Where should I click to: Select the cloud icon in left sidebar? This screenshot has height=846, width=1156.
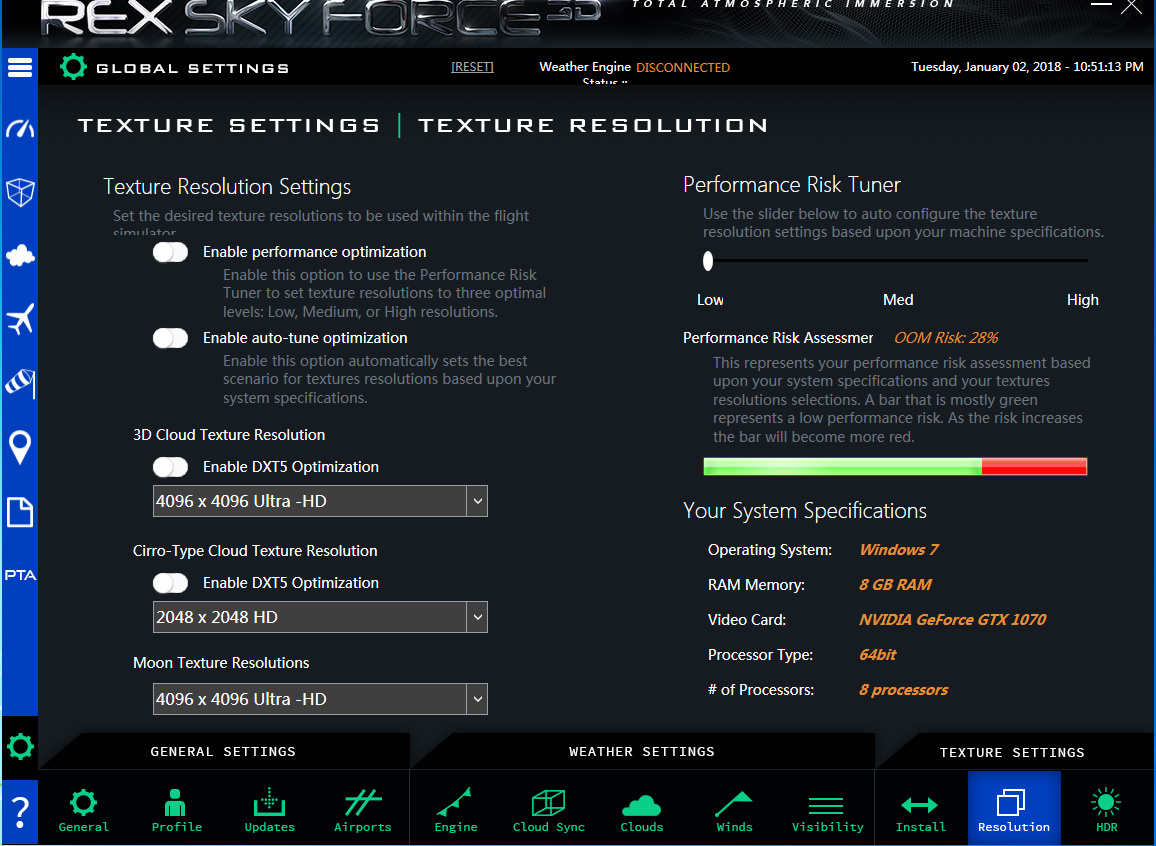click(20, 256)
